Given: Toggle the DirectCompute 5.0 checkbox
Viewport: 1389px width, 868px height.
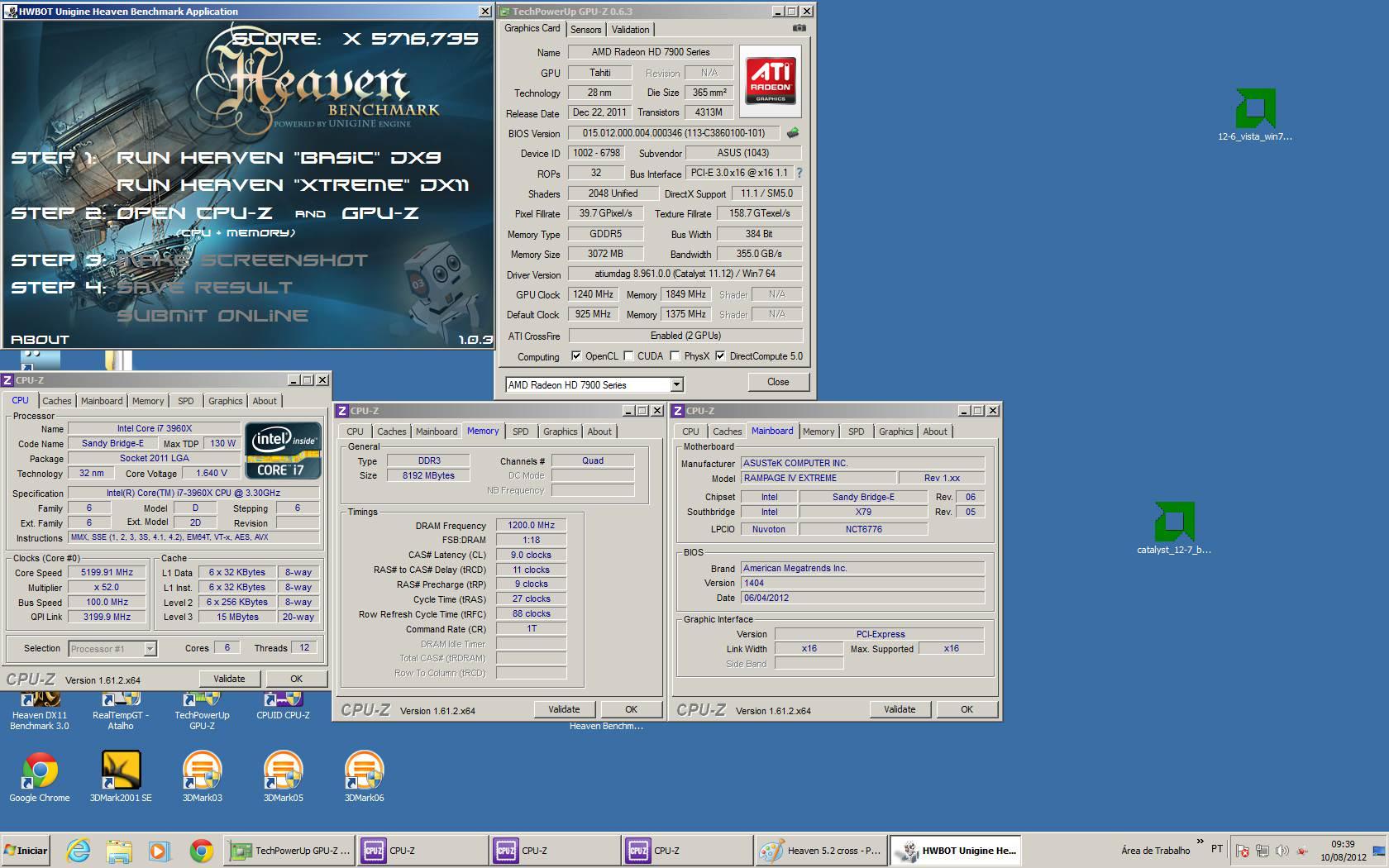Looking at the screenshot, I should pos(720,356).
